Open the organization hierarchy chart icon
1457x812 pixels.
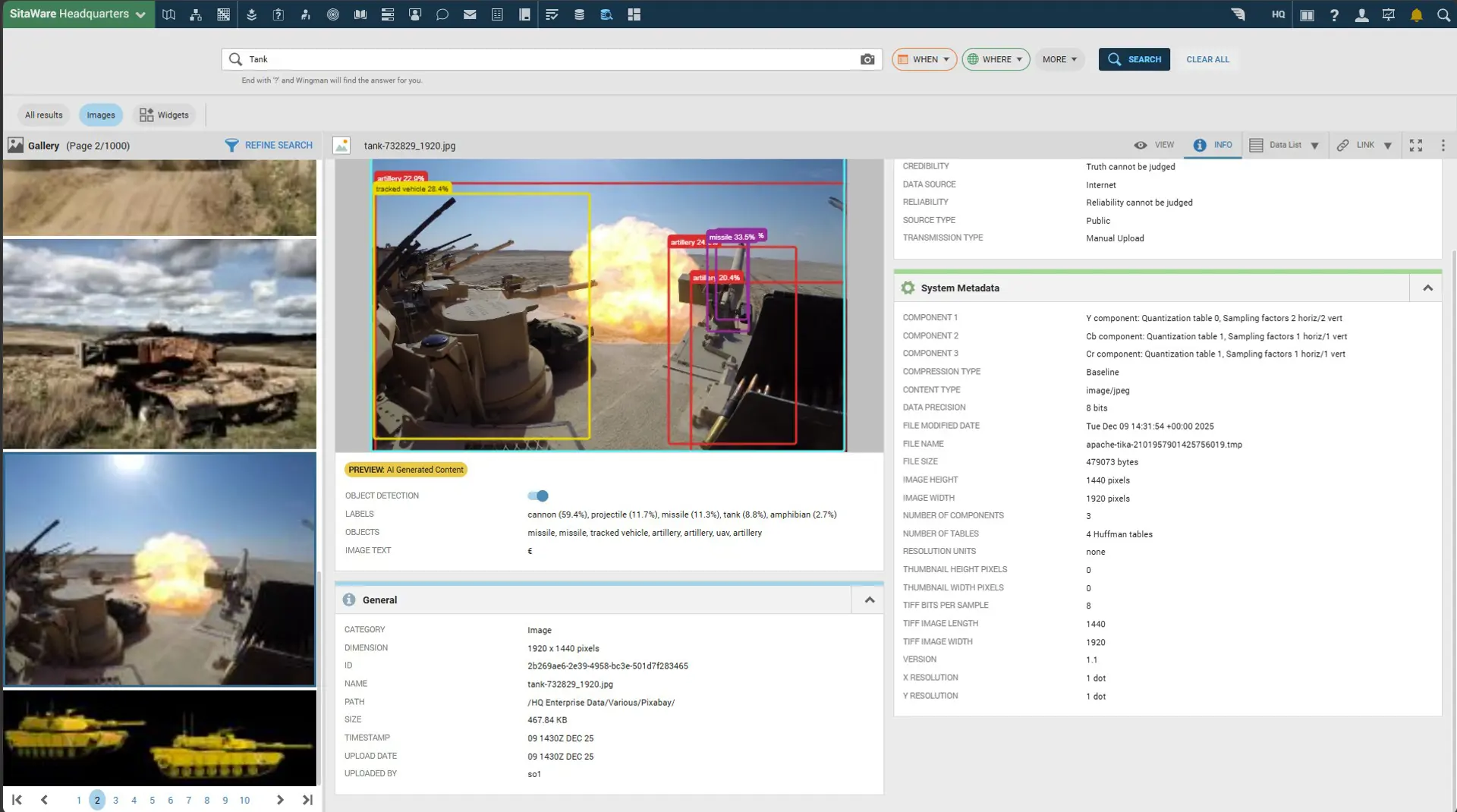click(196, 14)
